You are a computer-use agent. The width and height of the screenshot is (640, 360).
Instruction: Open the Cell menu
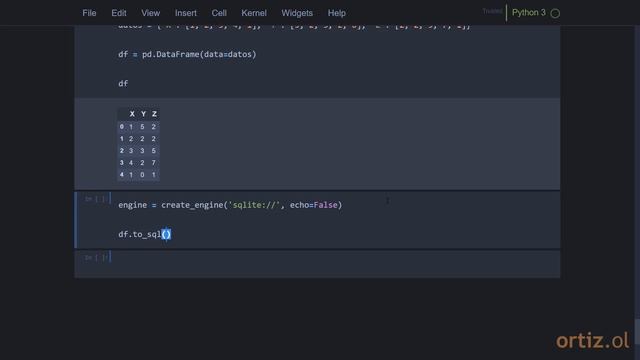click(219, 13)
